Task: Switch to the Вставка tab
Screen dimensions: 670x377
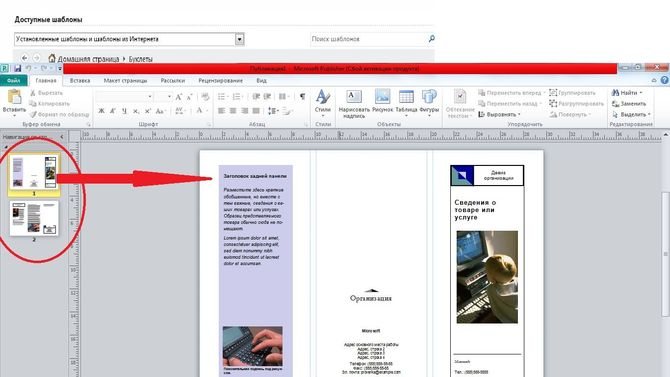Action: click(x=80, y=80)
